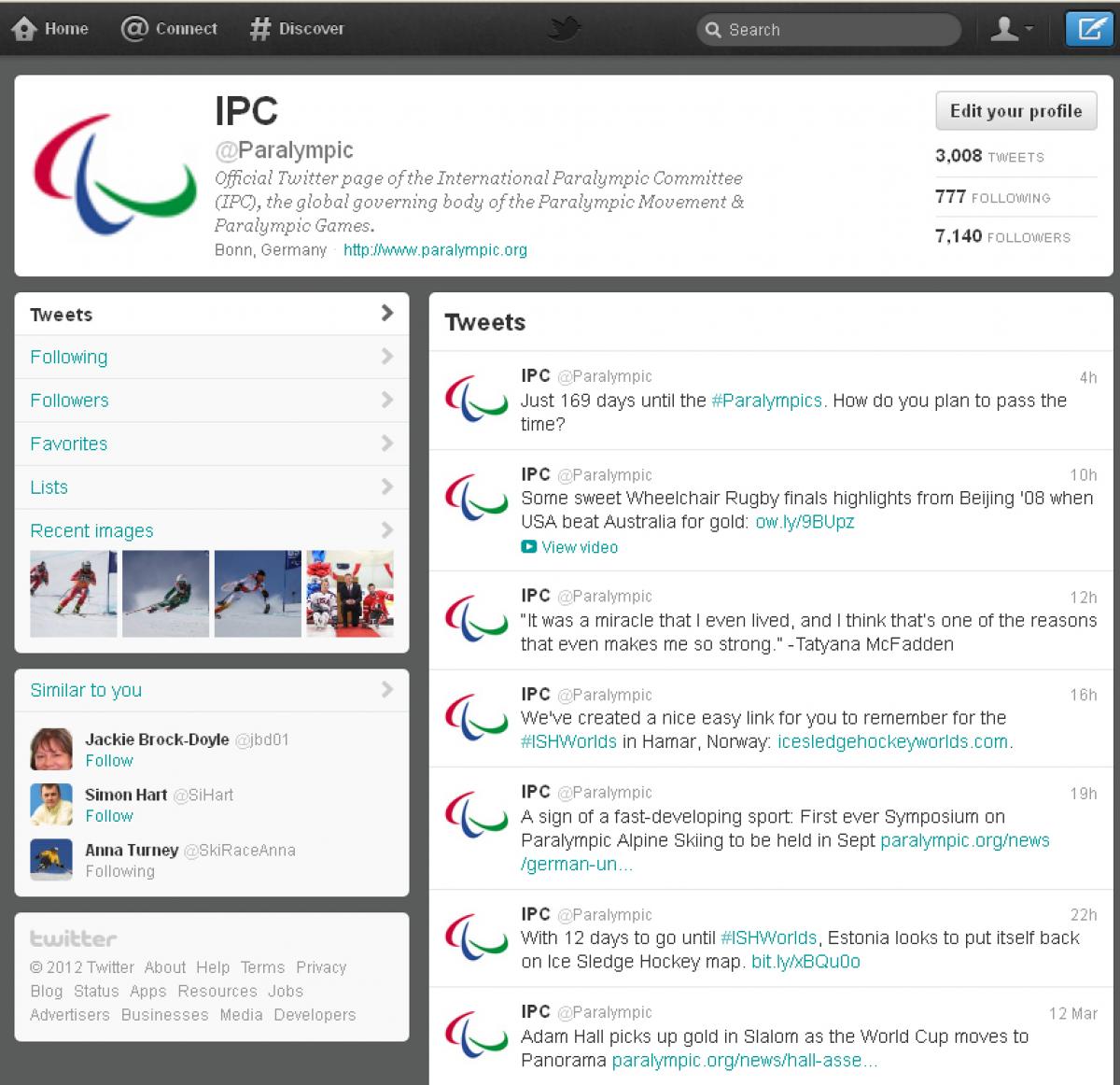Open the paralympic.org website link
Image resolution: width=1120 pixels, height=1085 pixels.
click(435, 250)
